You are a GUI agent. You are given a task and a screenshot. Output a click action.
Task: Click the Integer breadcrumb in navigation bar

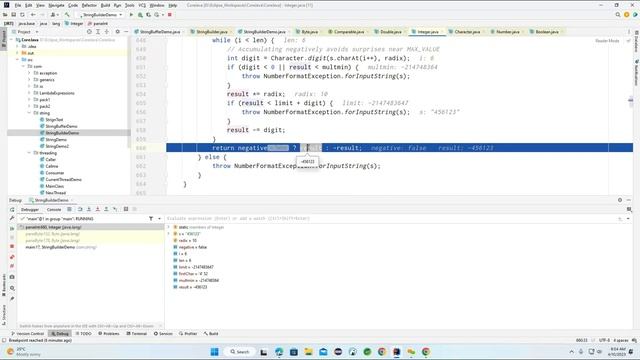(74, 24)
